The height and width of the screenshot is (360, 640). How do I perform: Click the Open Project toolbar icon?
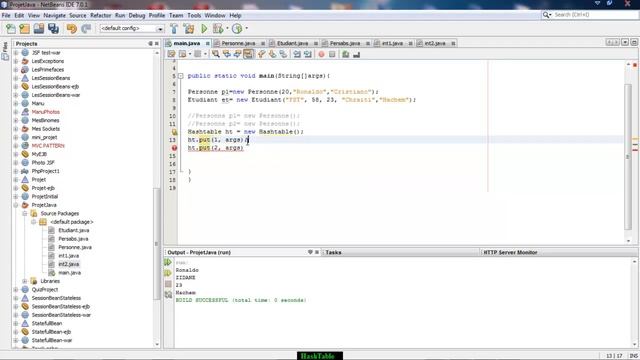[x=39, y=29]
